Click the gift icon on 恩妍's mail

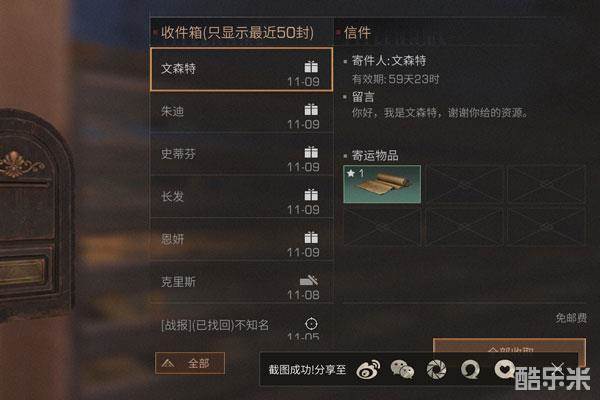point(311,237)
